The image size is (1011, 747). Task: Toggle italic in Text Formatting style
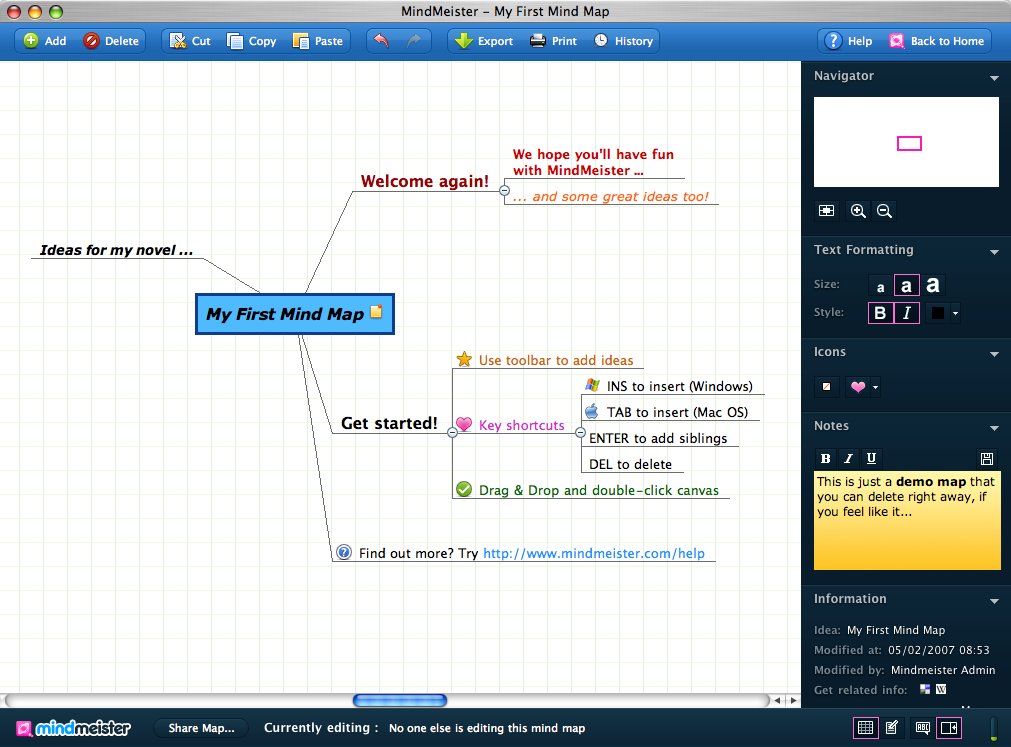pos(907,313)
